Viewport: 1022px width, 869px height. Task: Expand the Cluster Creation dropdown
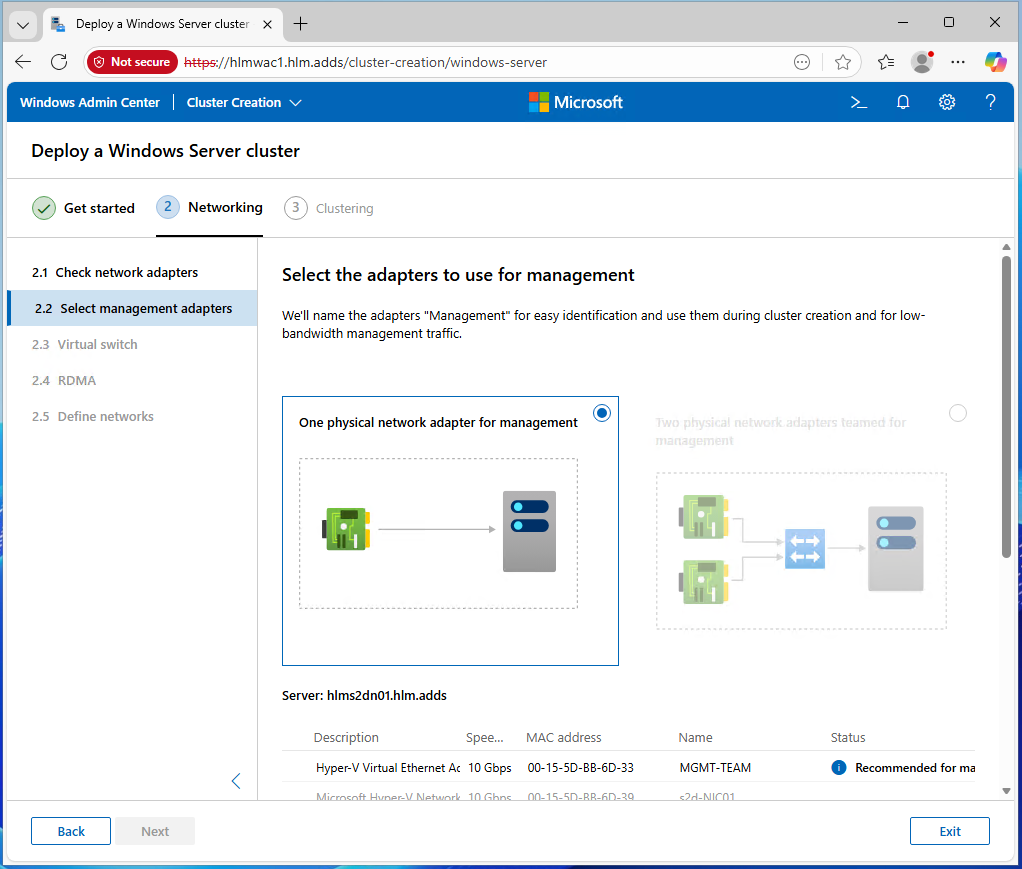(244, 102)
